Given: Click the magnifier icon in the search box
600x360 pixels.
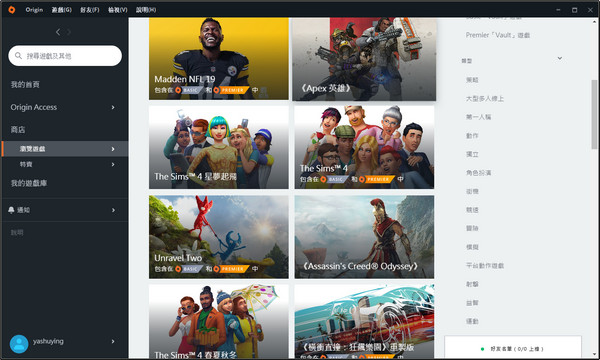Looking at the screenshot, I should point(18,56).
